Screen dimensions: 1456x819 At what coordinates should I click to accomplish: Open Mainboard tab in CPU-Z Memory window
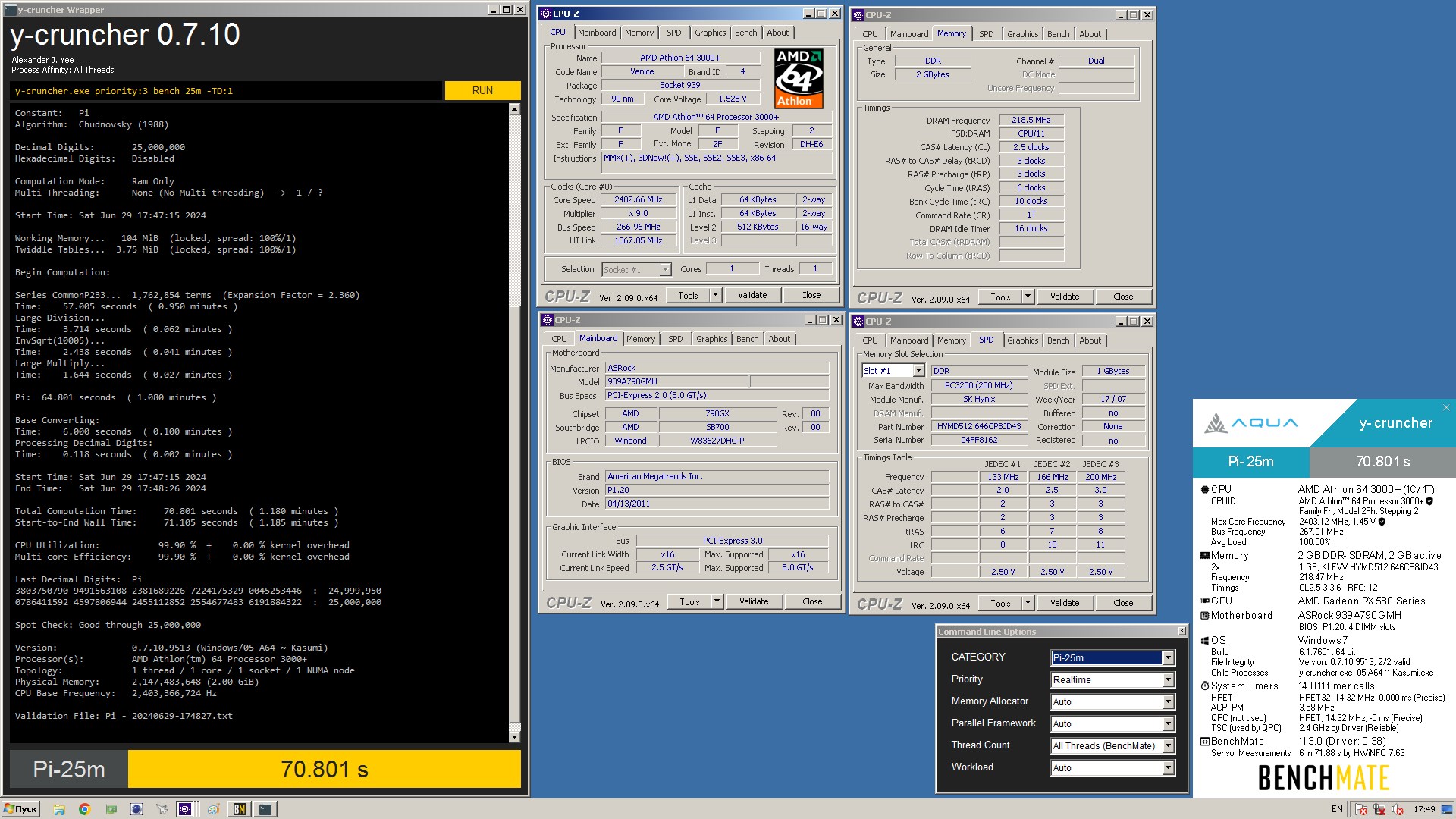coord(908,34)
